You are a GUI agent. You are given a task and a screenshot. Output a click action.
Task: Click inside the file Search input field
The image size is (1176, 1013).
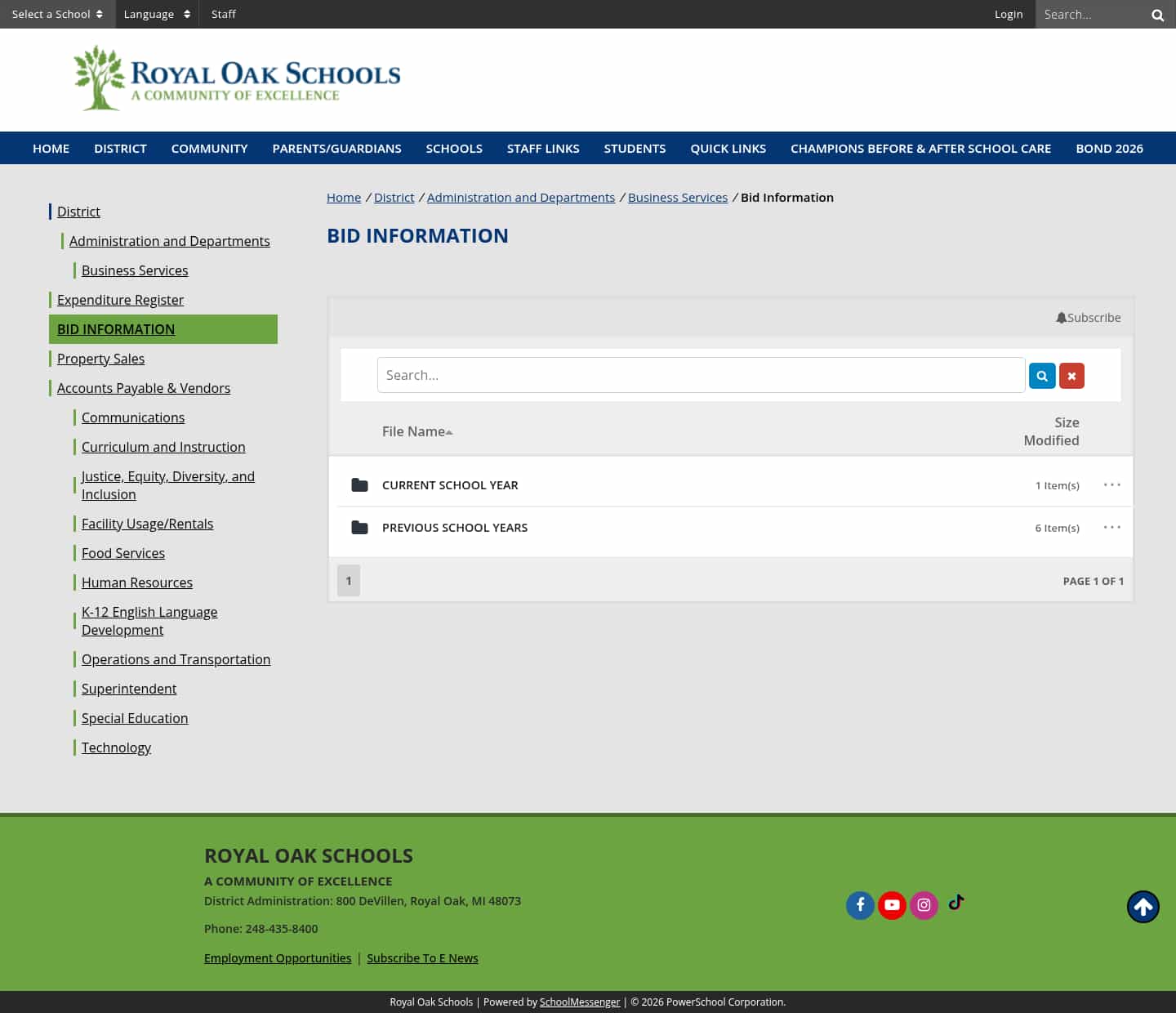point(702,375)
